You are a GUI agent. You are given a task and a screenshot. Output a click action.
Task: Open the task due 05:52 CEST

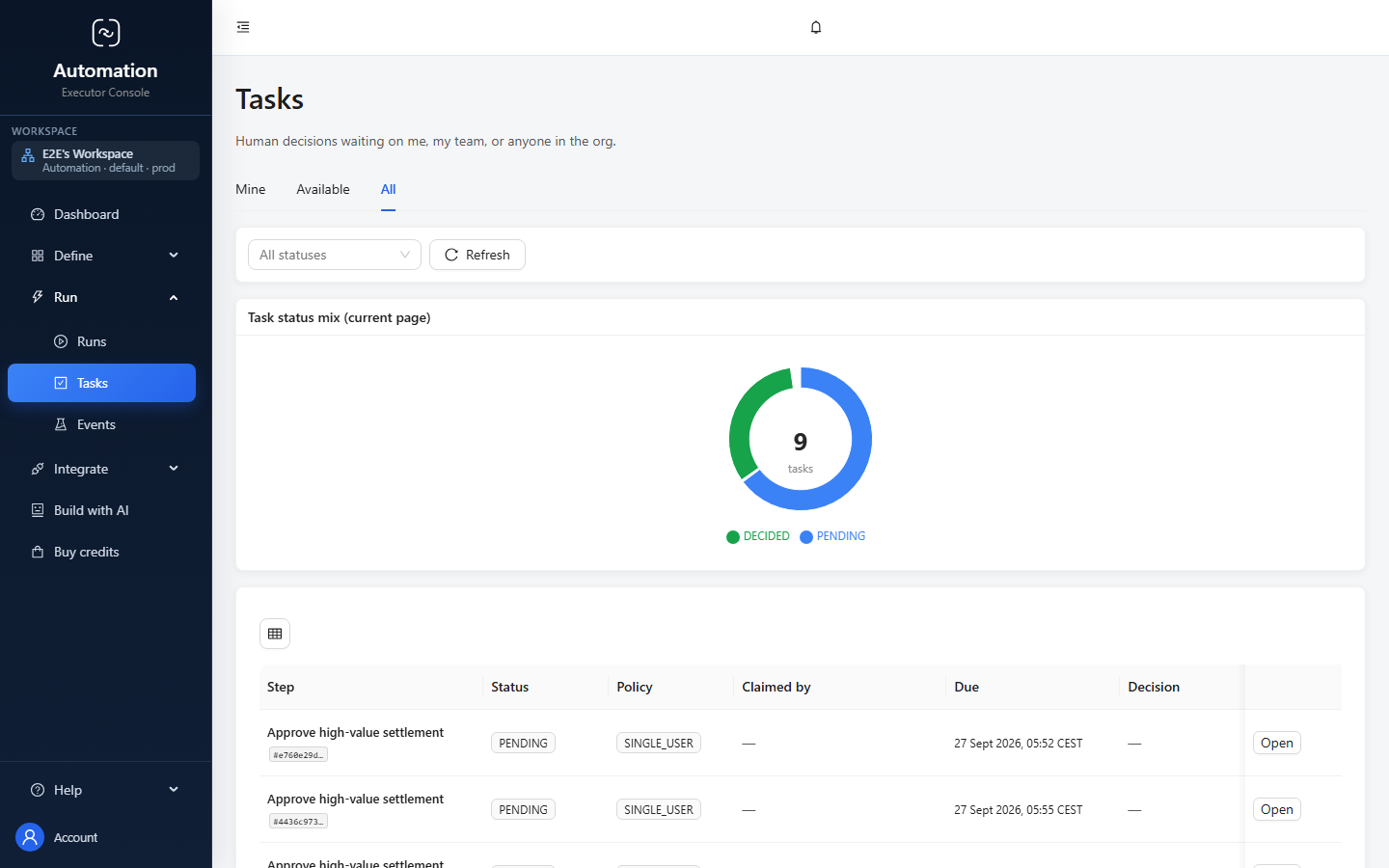pos(1276,743)
